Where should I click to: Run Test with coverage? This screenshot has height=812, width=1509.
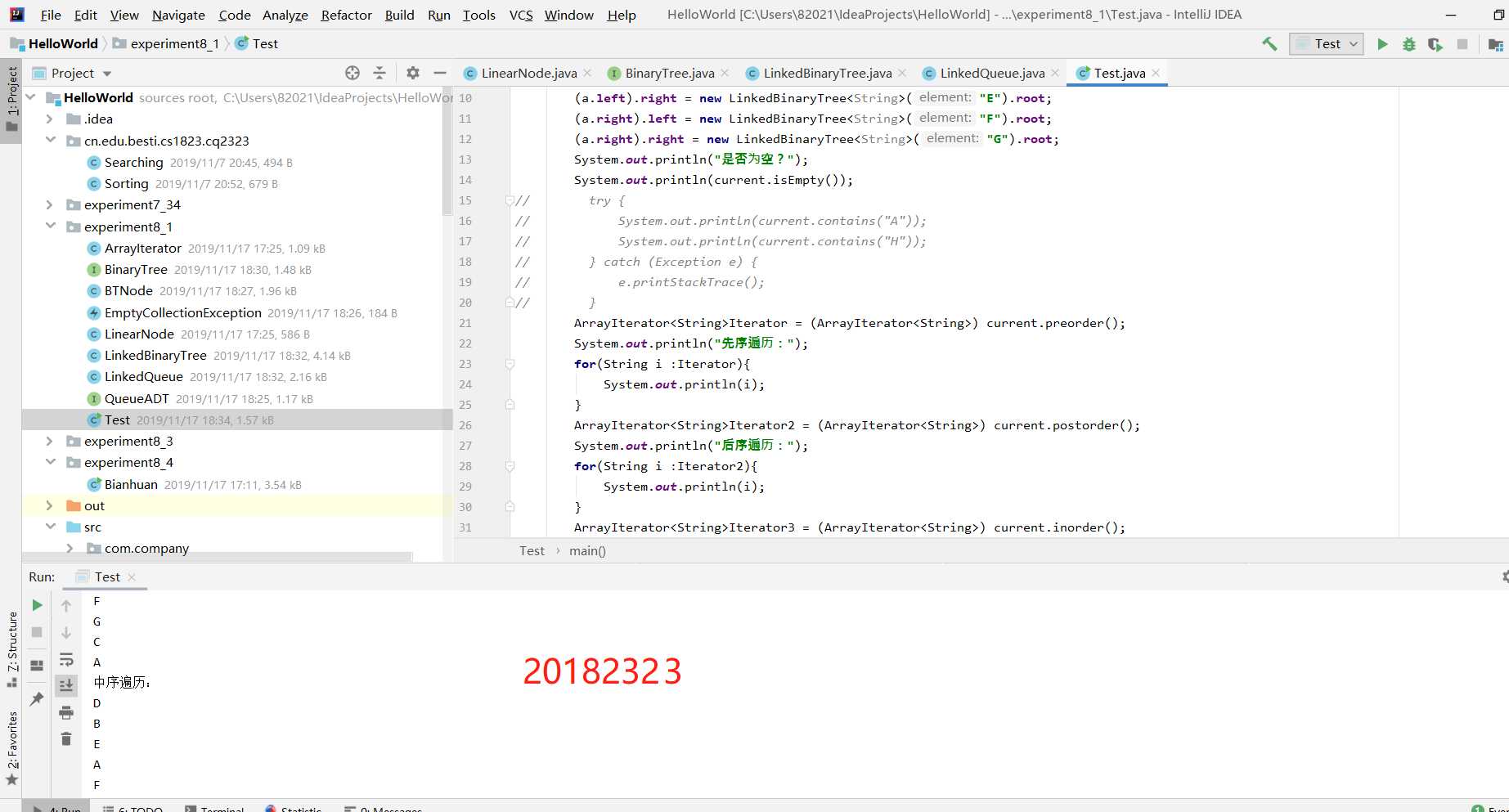(1435, 44)
